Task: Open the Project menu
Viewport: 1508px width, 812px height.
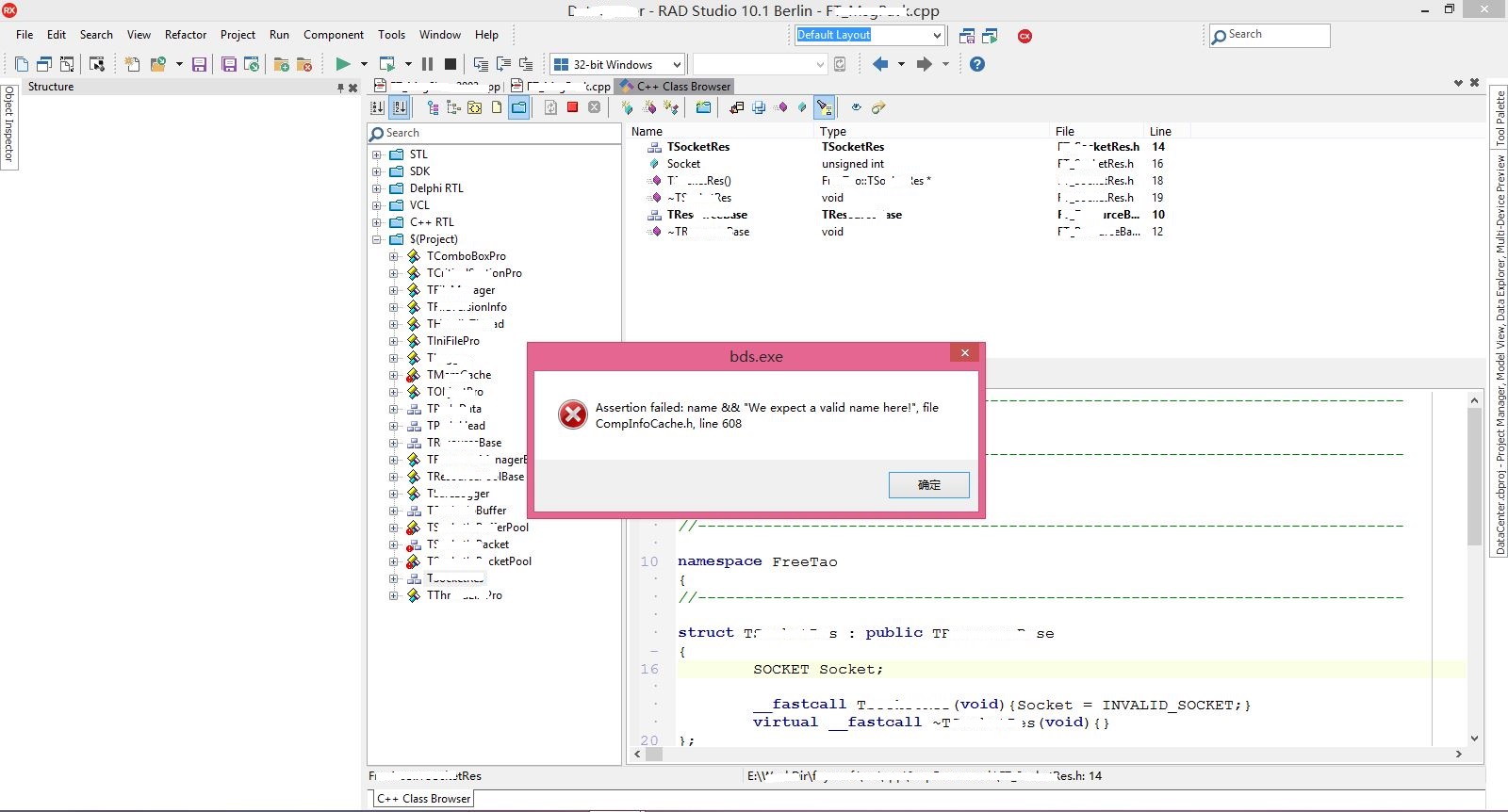Action: coord(238,35)
